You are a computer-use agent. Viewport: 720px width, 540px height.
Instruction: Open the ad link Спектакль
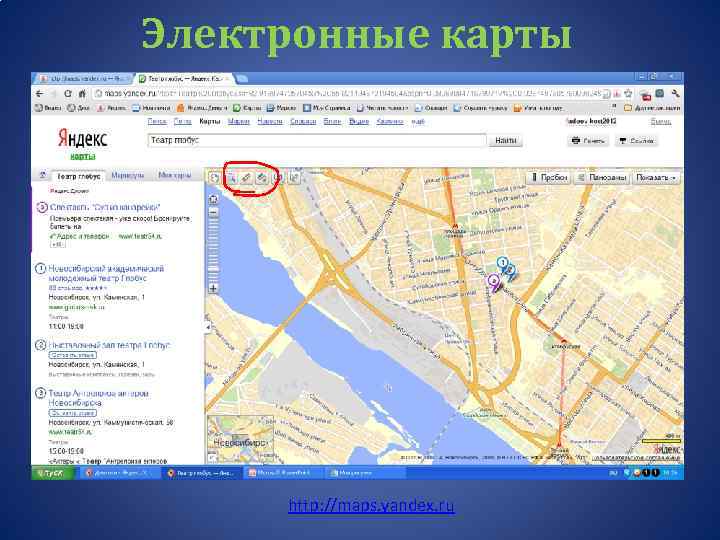[105, 207]
